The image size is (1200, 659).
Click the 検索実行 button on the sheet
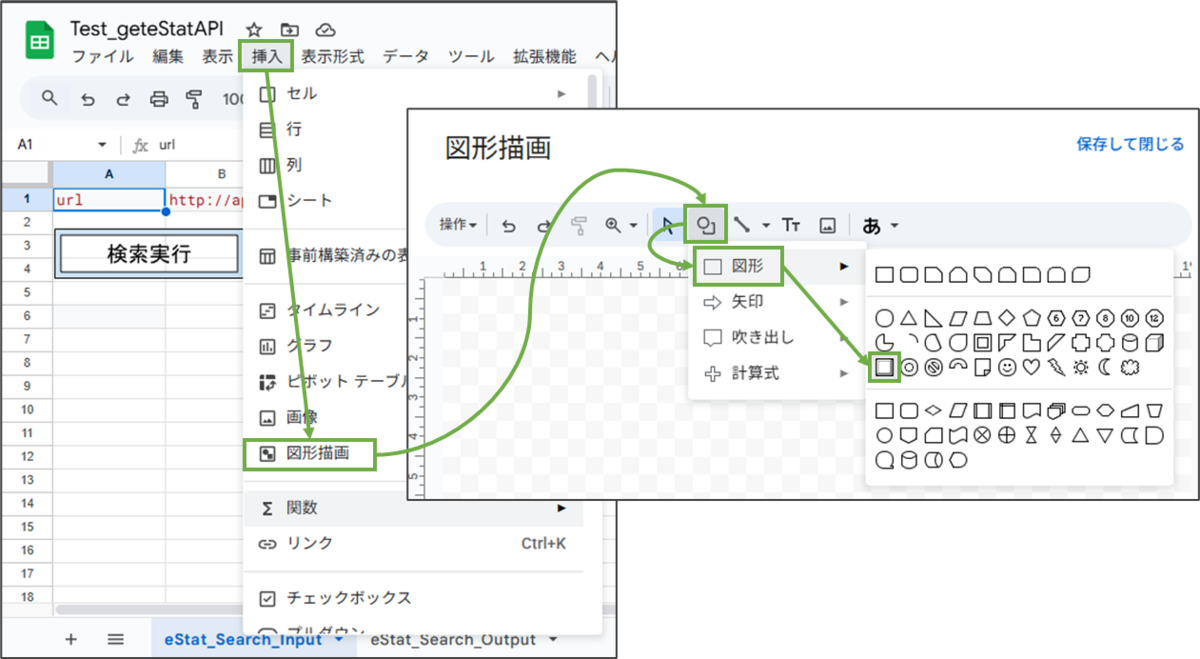pos(149,254)
